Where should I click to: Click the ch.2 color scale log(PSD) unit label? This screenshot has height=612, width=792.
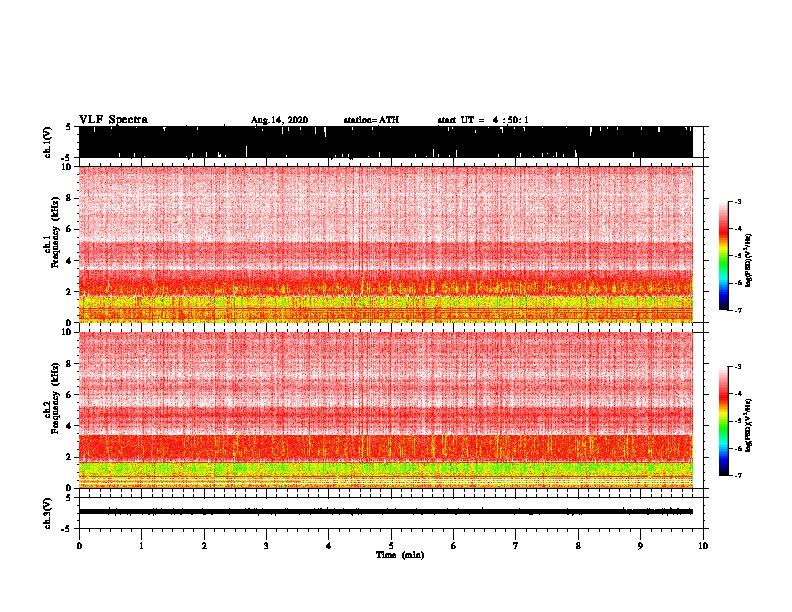pos(748,425)
